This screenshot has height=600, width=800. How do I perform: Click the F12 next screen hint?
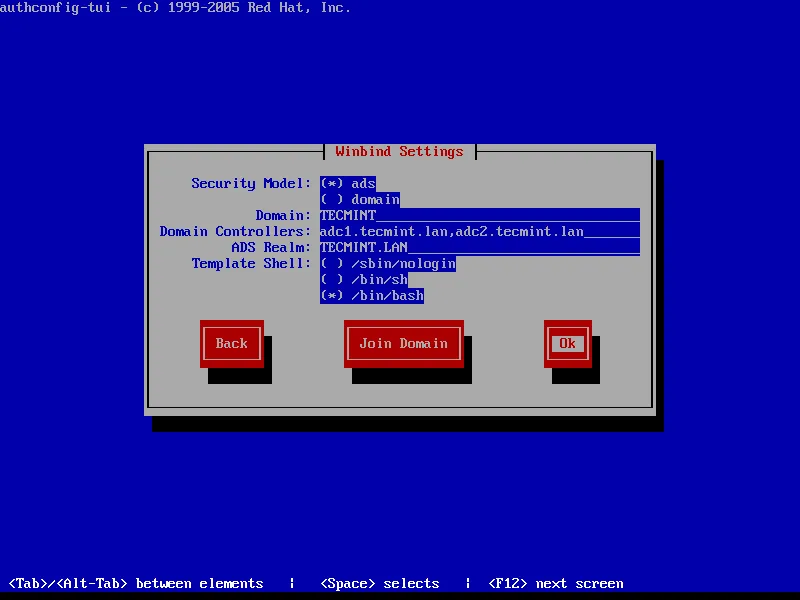(555, 583)
